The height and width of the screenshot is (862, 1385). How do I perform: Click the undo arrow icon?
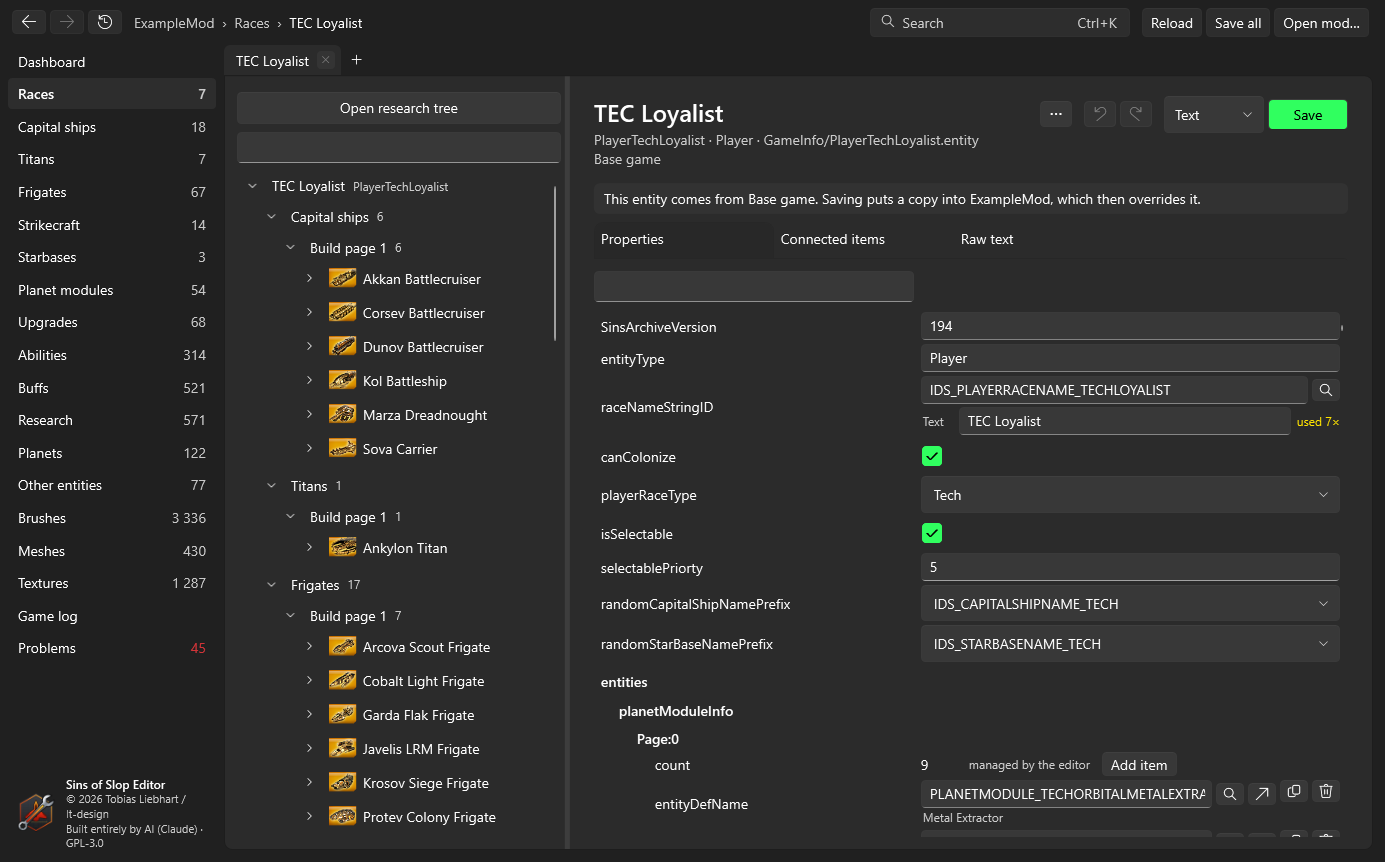click(1100, 114)
